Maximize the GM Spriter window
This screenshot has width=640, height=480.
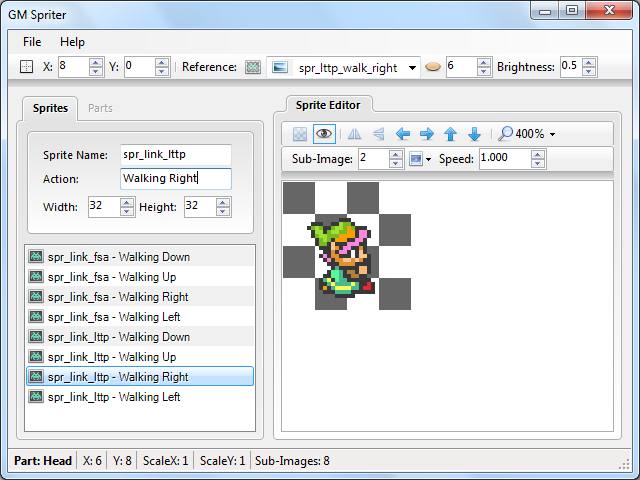pos(572,10)
